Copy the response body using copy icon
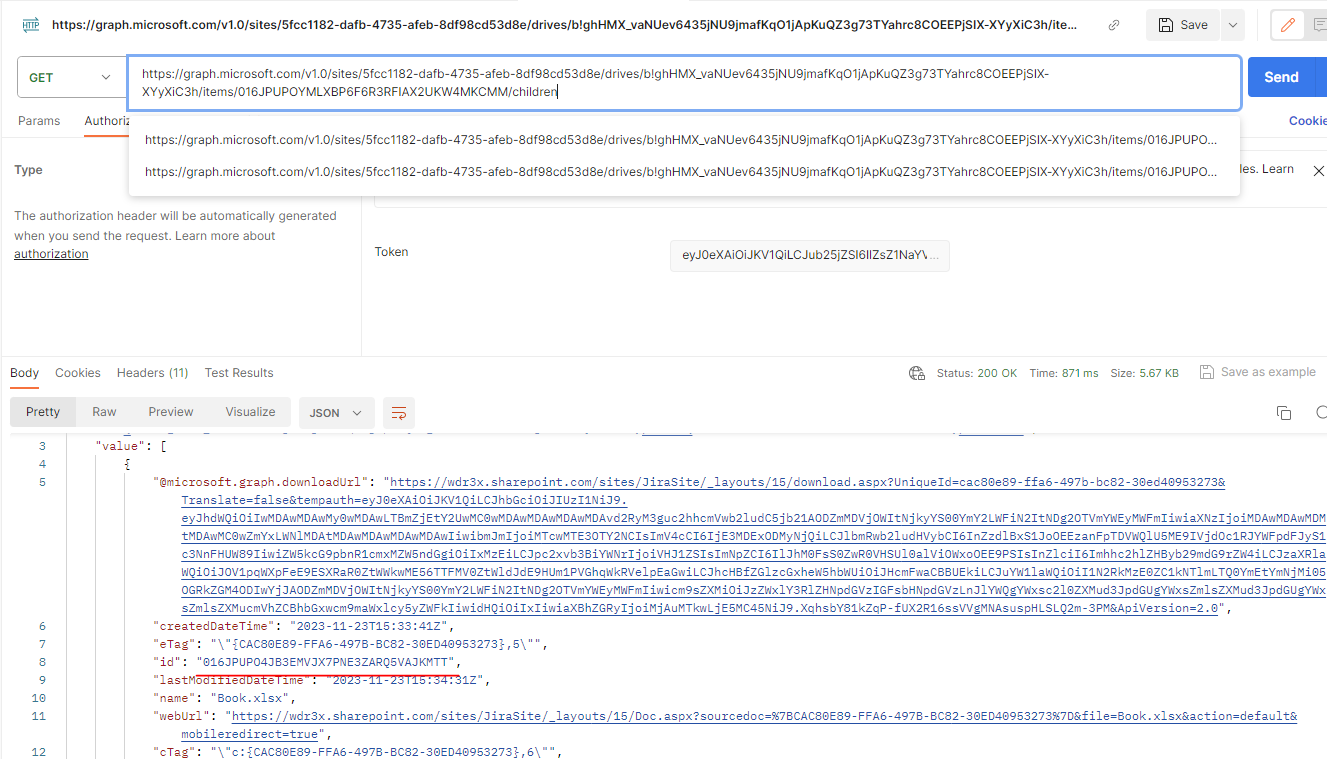 click(x=1283, y=412)
